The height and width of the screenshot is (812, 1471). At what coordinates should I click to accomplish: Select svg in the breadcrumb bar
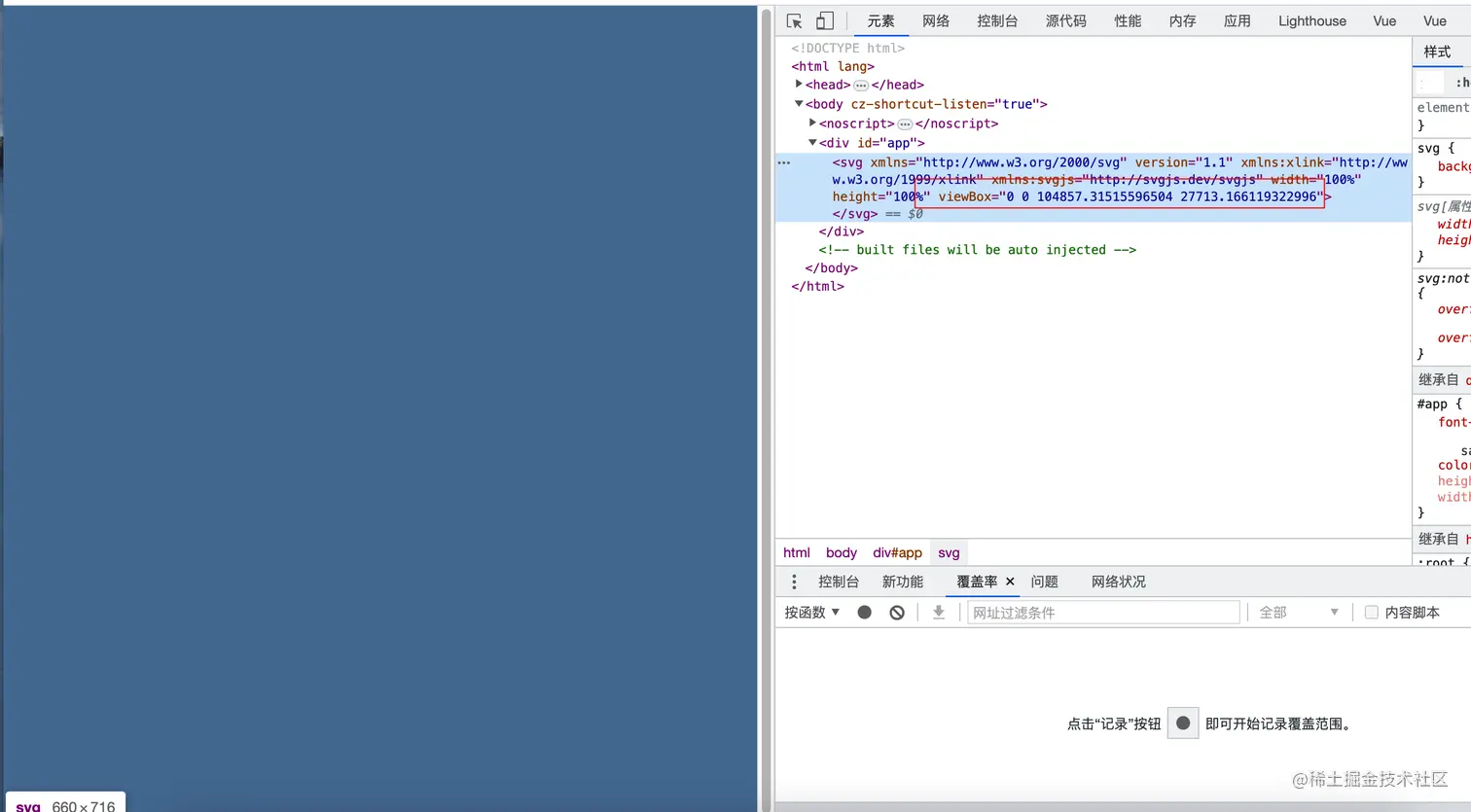[949, 552]
